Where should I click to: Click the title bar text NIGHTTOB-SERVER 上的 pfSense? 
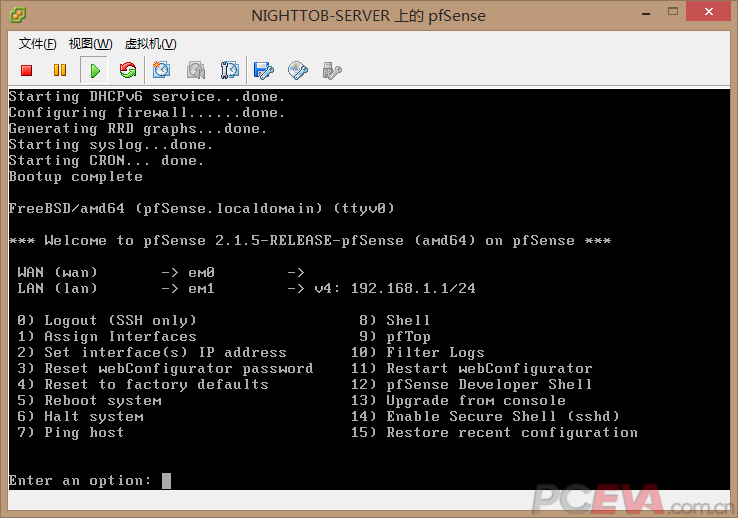tap(369, 15)
